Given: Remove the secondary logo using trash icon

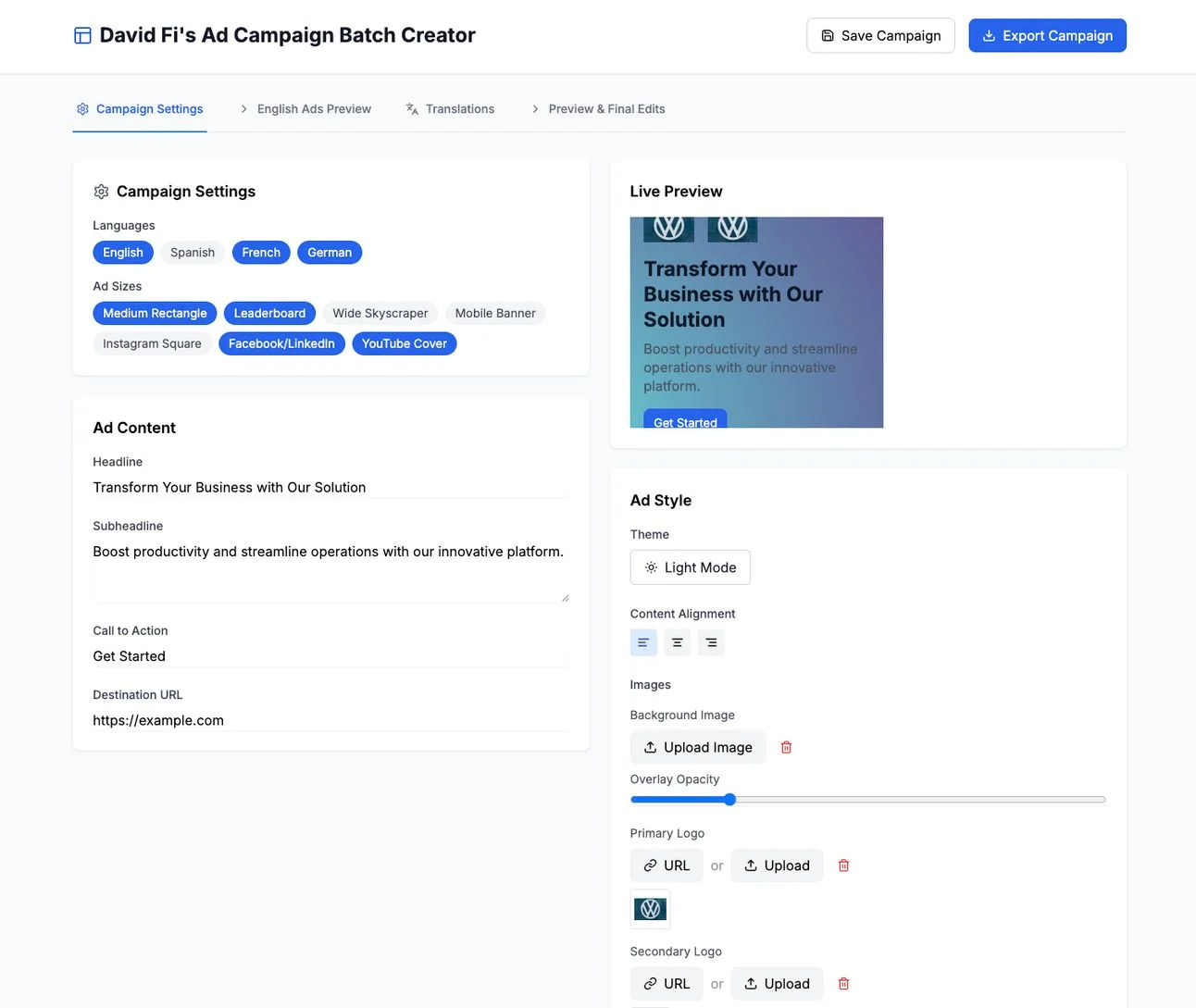Looking at the screenshot, I should click(843, 984).
